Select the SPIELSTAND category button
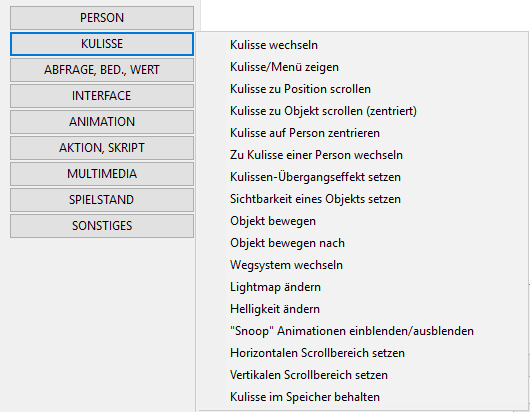 click(102, 200)
